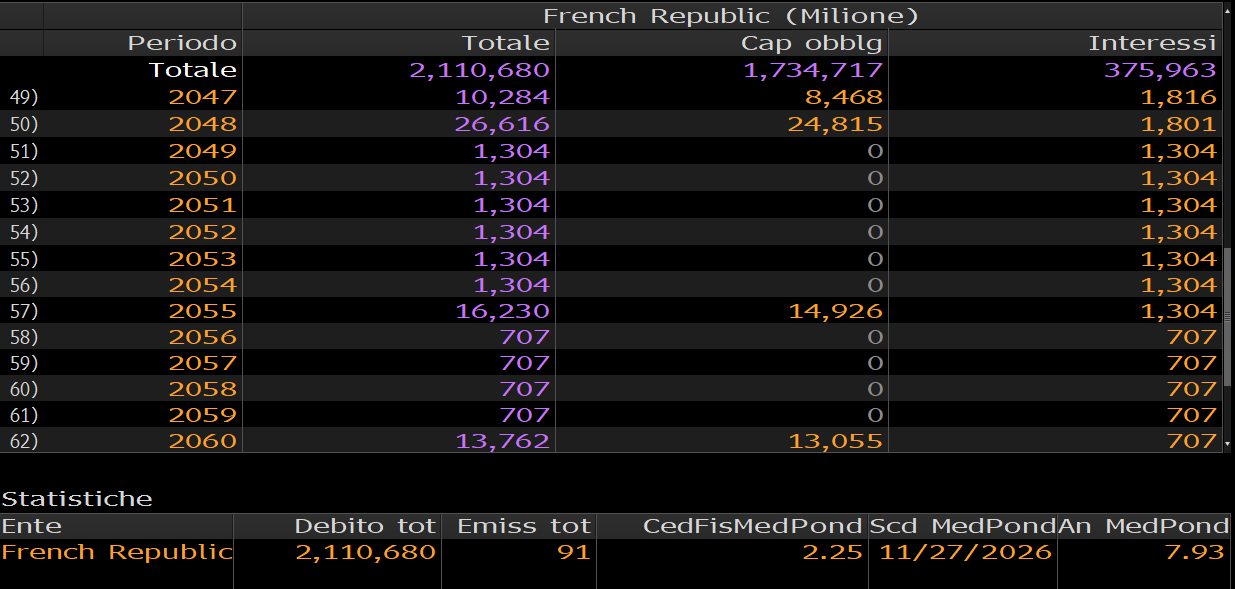The image size is (1235, 589).
Task: Click the Cap obblg total 1,734,717
Action: (x=813, y=70)
